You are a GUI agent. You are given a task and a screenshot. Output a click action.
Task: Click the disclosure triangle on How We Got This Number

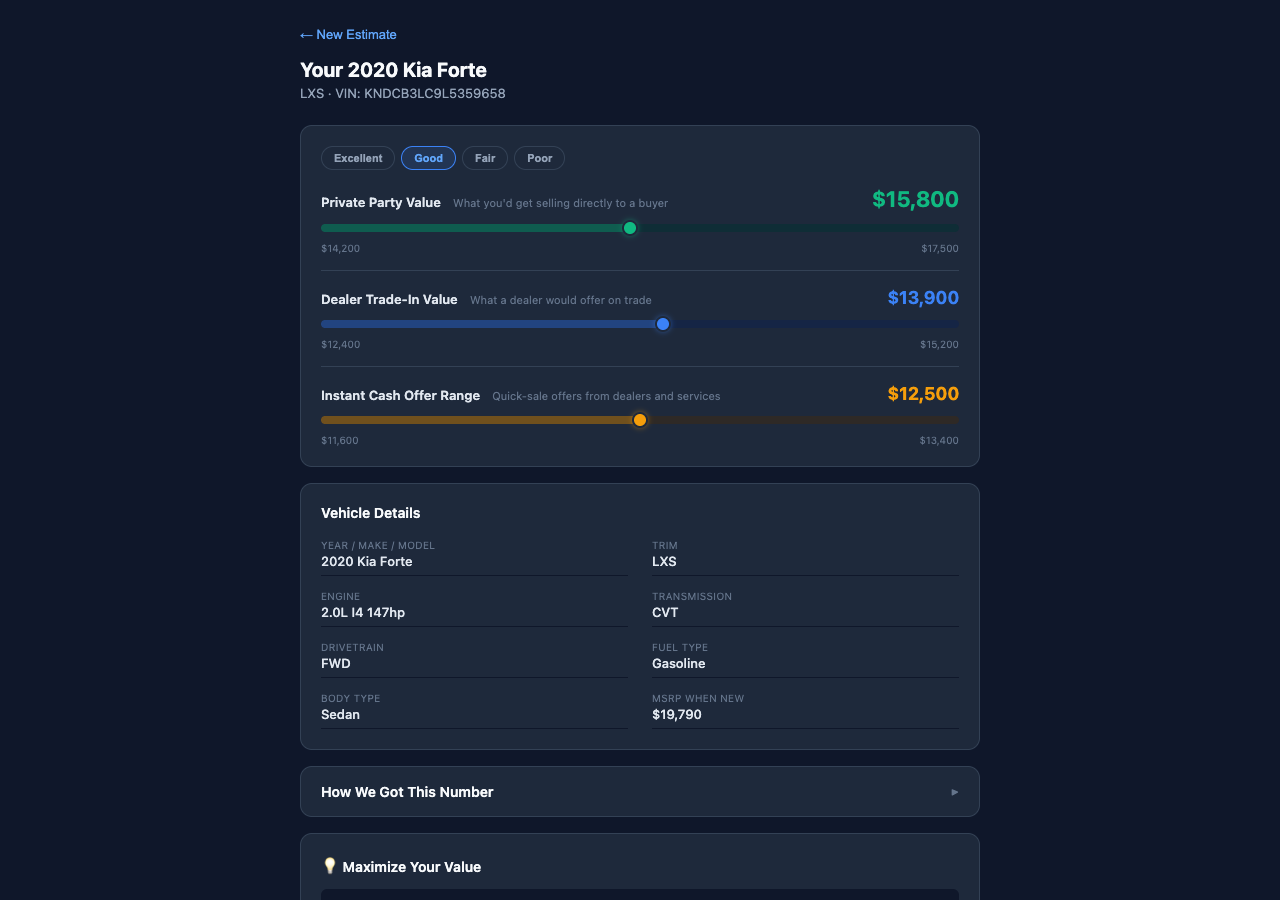click(954, 791)
